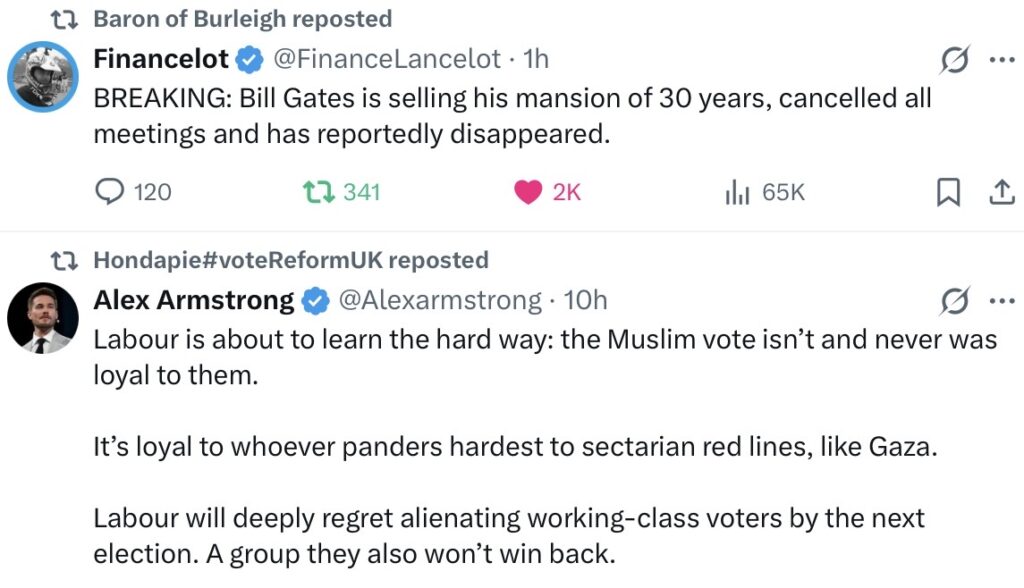Viewport: 1024px width, 588px height.
Task: Open Alex Armstrong's profile name link
Action: pos(194,300)
